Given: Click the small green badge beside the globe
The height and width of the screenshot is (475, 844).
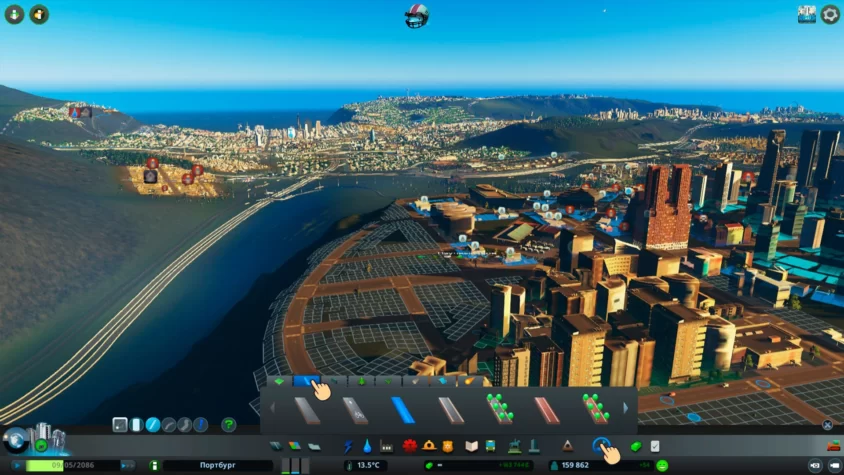Looking at the screenshot, I should tap(41, 446).
